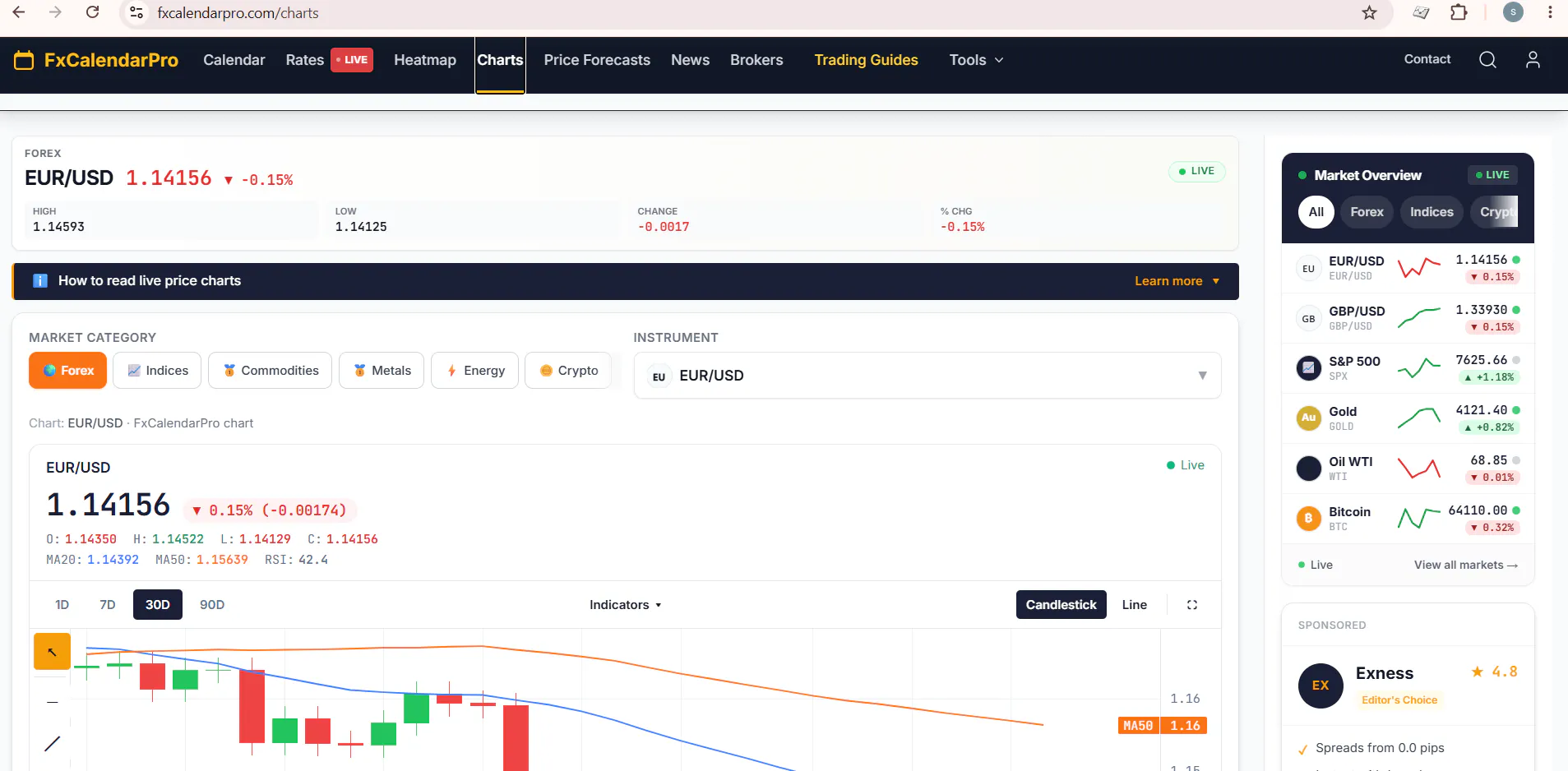Open the Brokers nav item
This screenshot has width=1568, height=771.
click(x=756, y=60)
